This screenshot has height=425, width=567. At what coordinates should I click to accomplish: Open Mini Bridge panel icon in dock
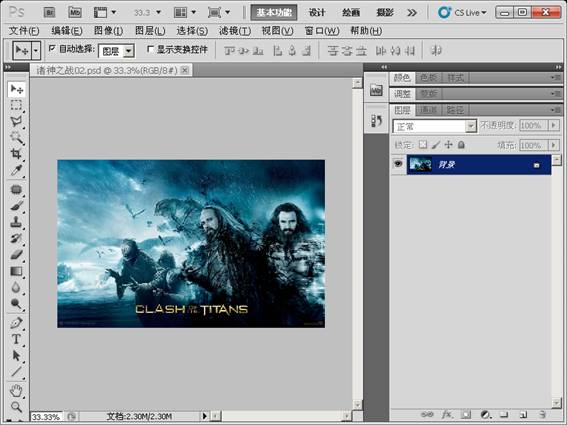[x=376, y=90]
